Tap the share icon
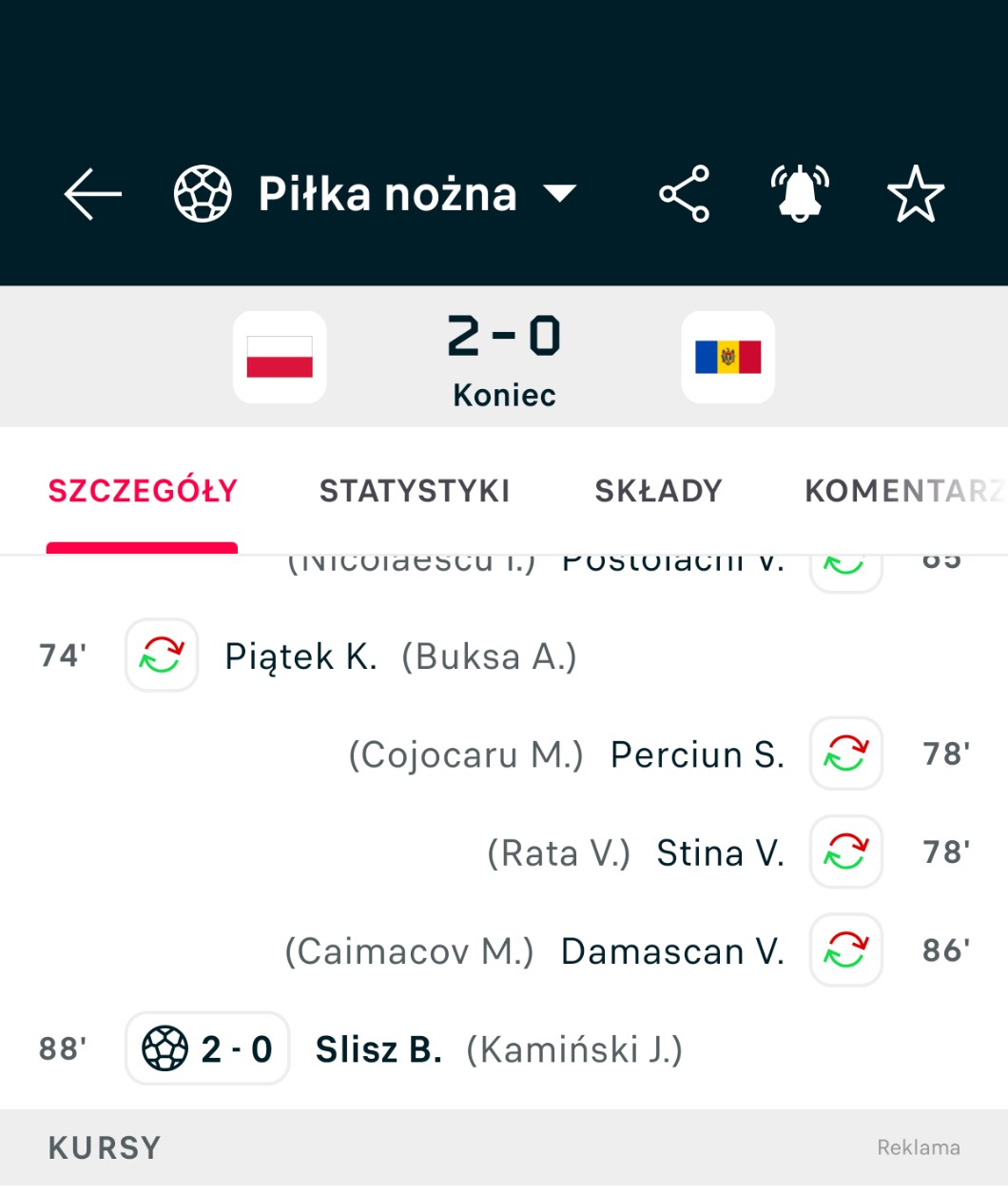 (x=684, y=194)
